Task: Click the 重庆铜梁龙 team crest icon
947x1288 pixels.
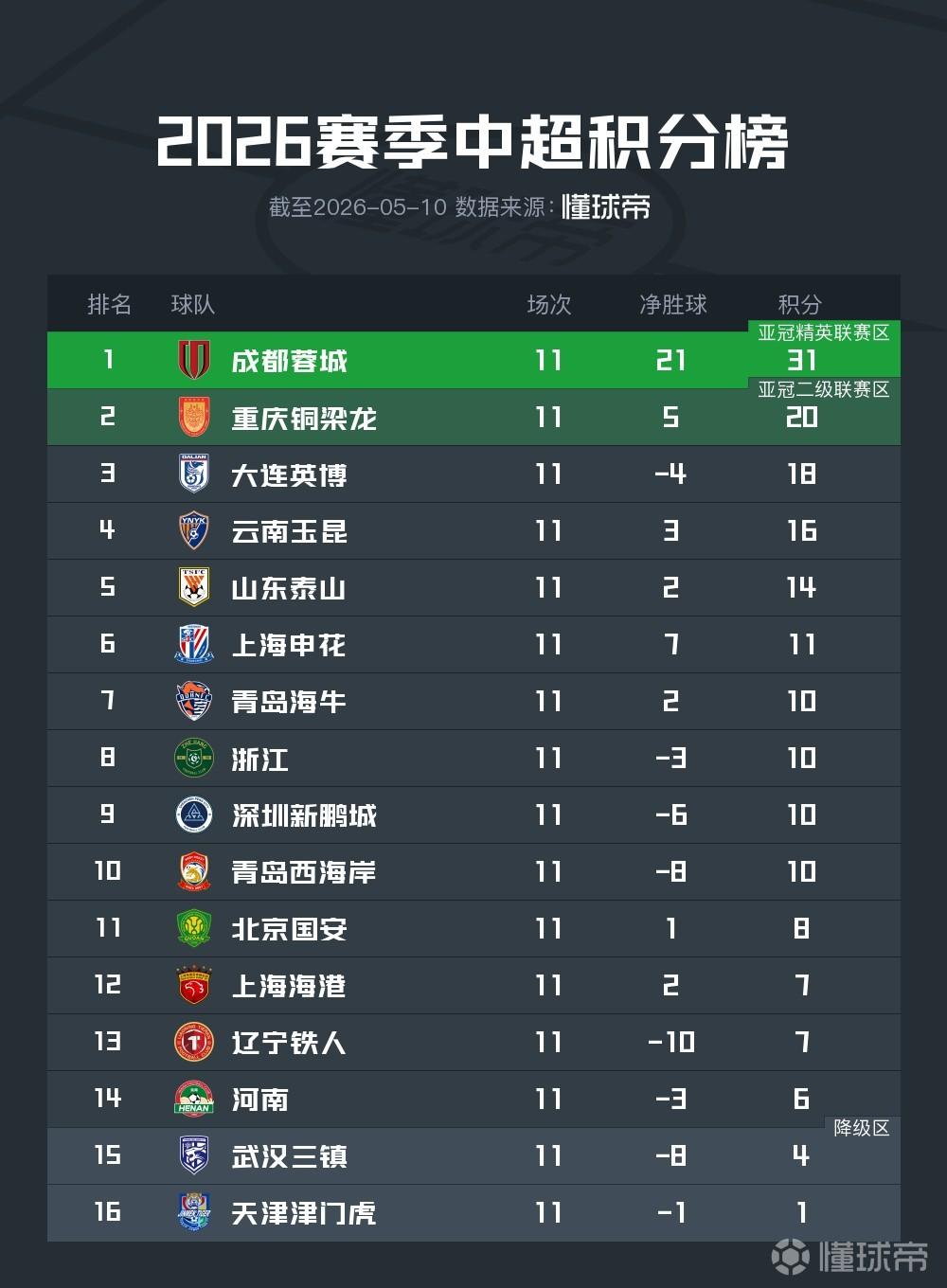Action: point(194,417)
